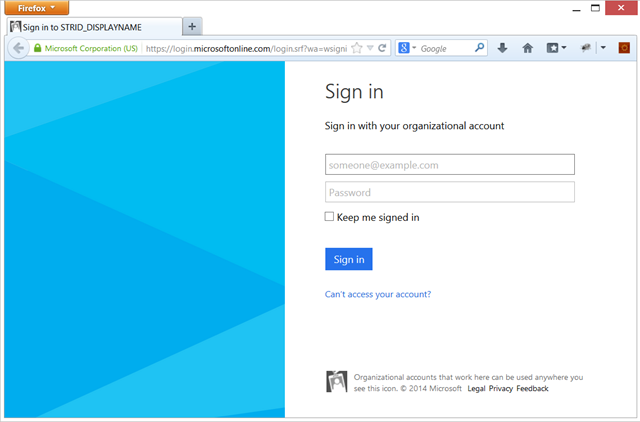The height and width of the screenshot is (422, 640).
Task: Maximize the Firefox window
Action: [596, 8]
